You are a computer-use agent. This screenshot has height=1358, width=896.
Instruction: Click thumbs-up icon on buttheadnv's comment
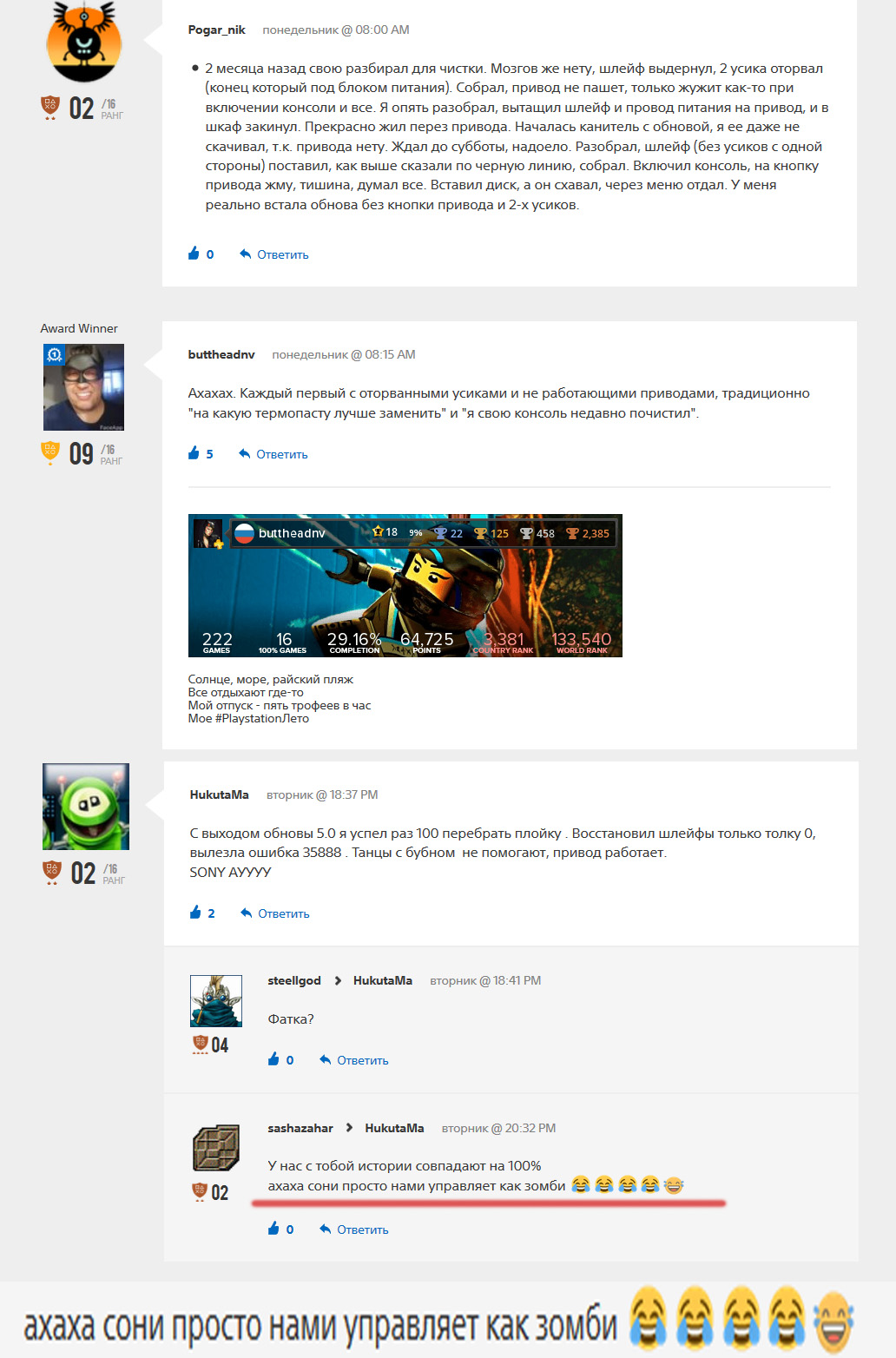(x=194, y=453)
